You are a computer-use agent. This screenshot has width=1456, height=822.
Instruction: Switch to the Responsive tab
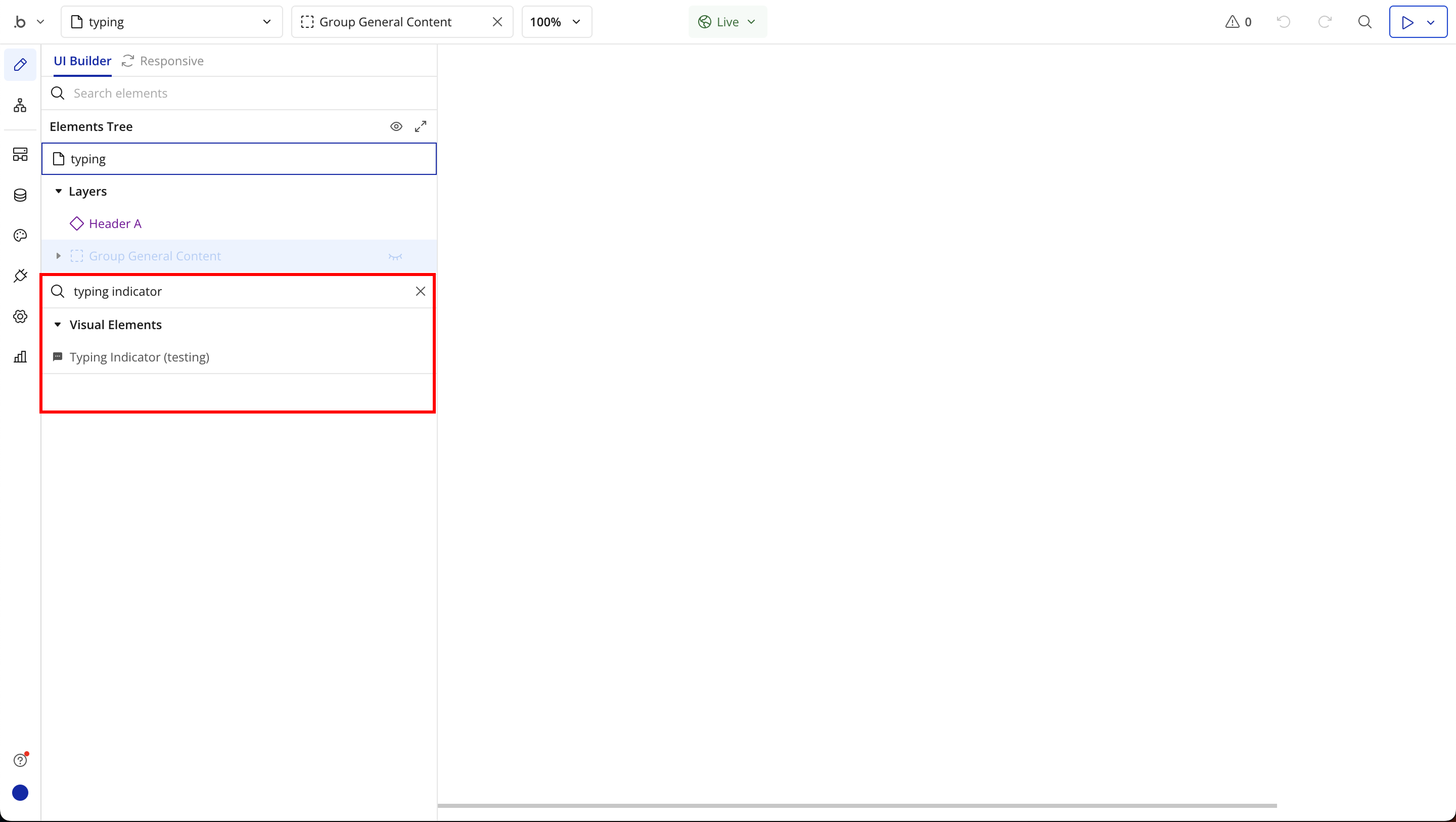163,61
